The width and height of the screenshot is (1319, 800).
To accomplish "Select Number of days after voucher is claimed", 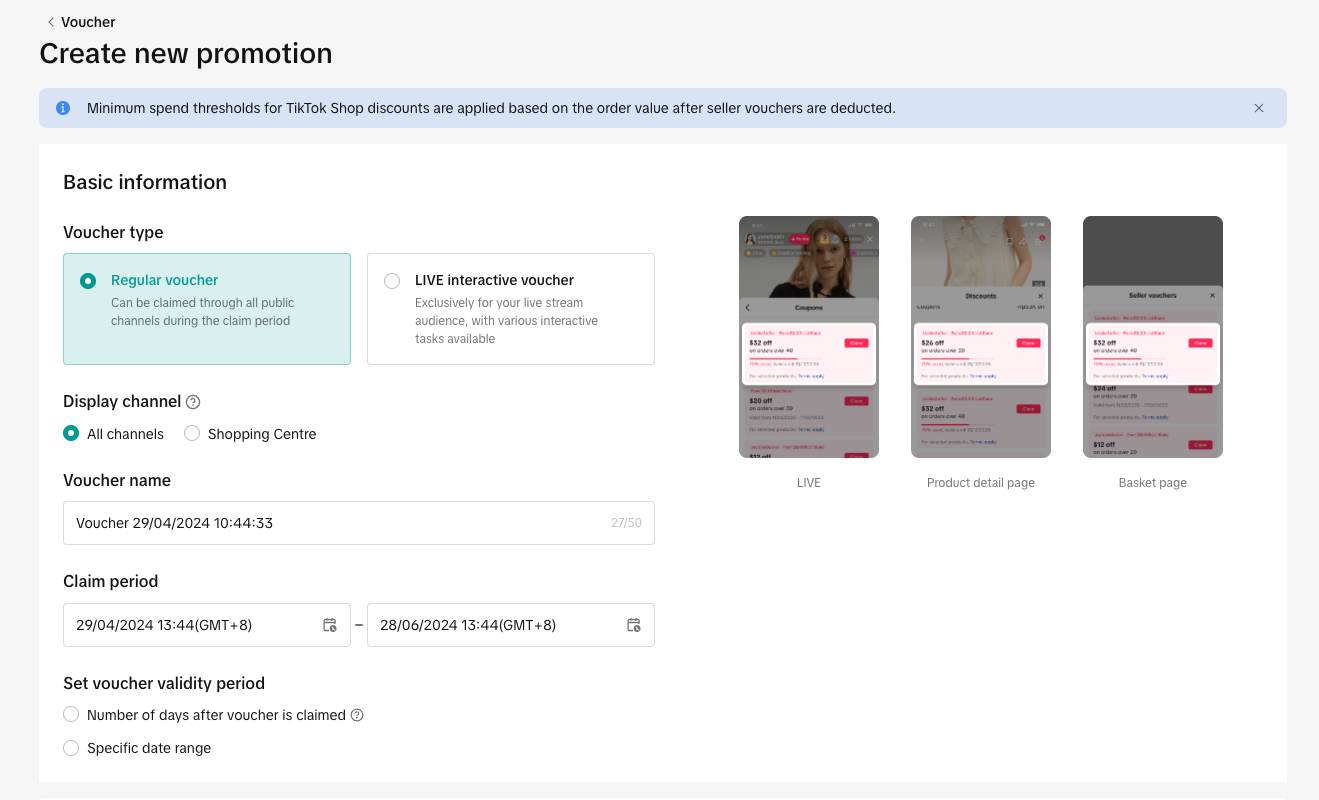I will click(71, 715).
